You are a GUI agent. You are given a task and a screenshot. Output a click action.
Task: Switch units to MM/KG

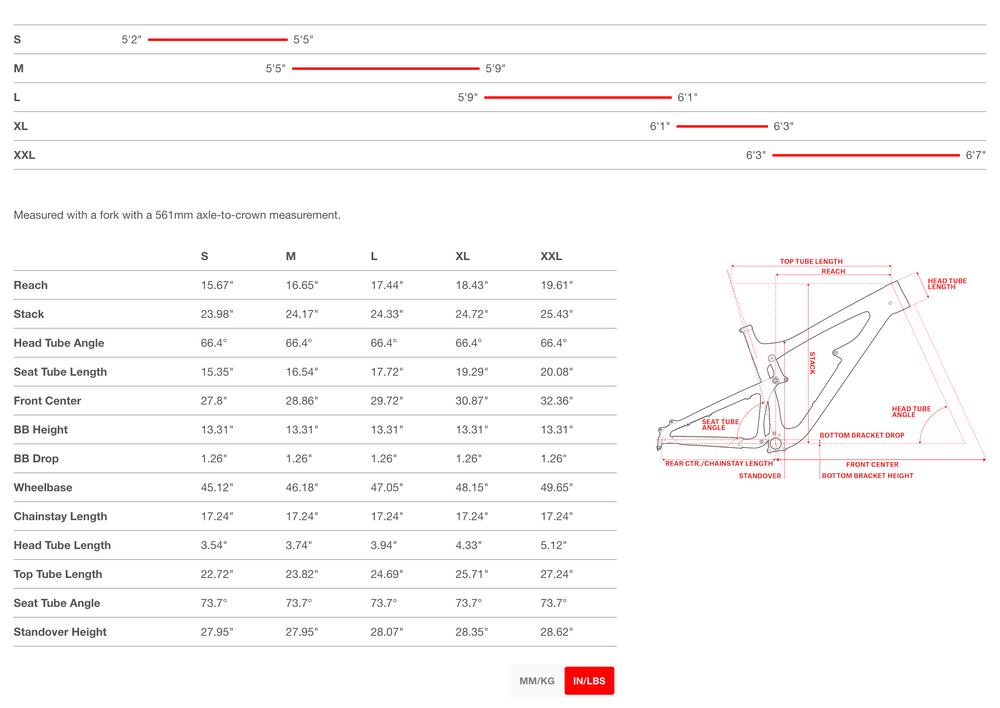click(x=536, y=681)
